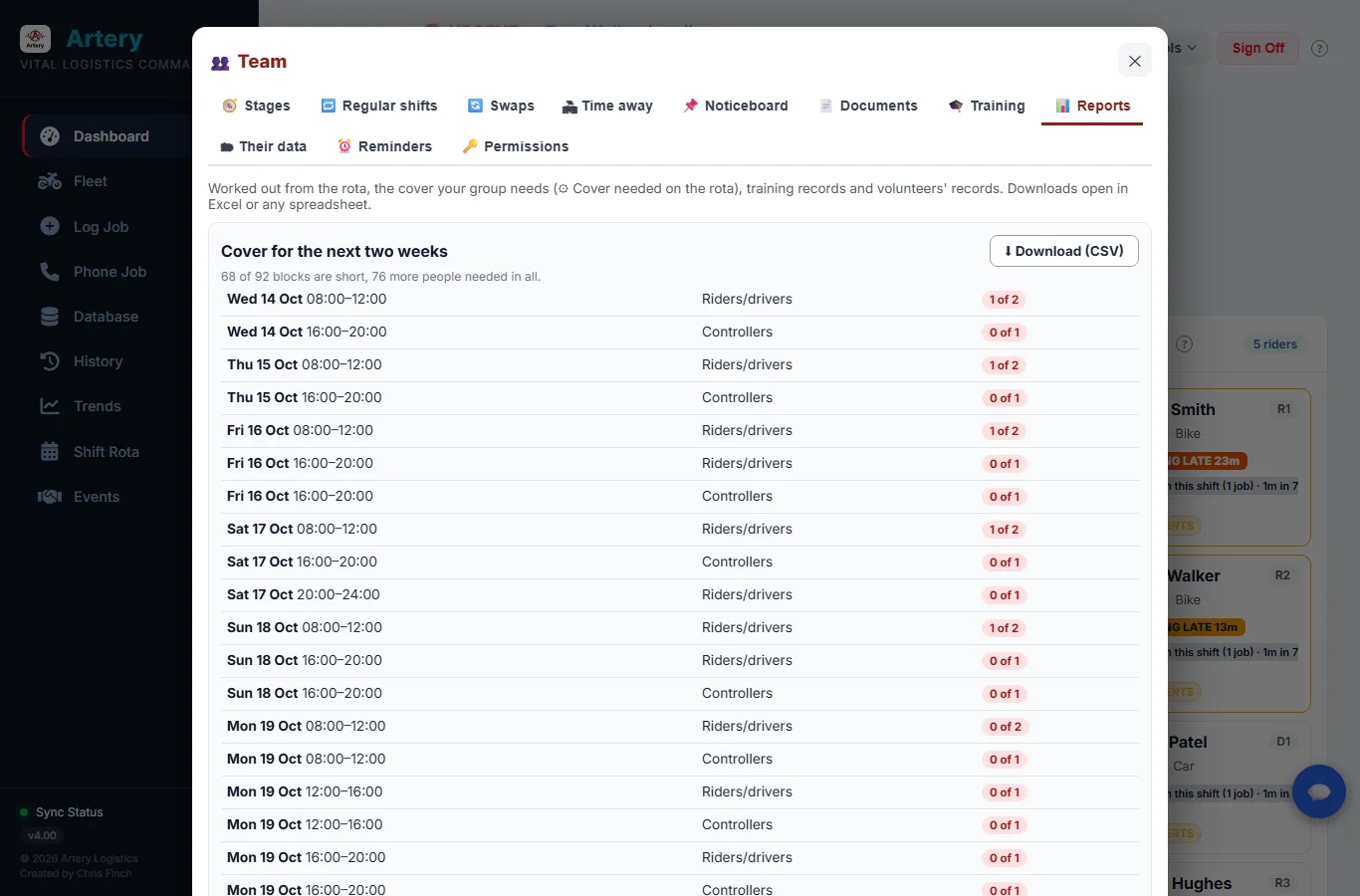The width and height of the screenshot is (1360, 896).
Task: Open the Noticeboard tab
Action: point(736,106)
